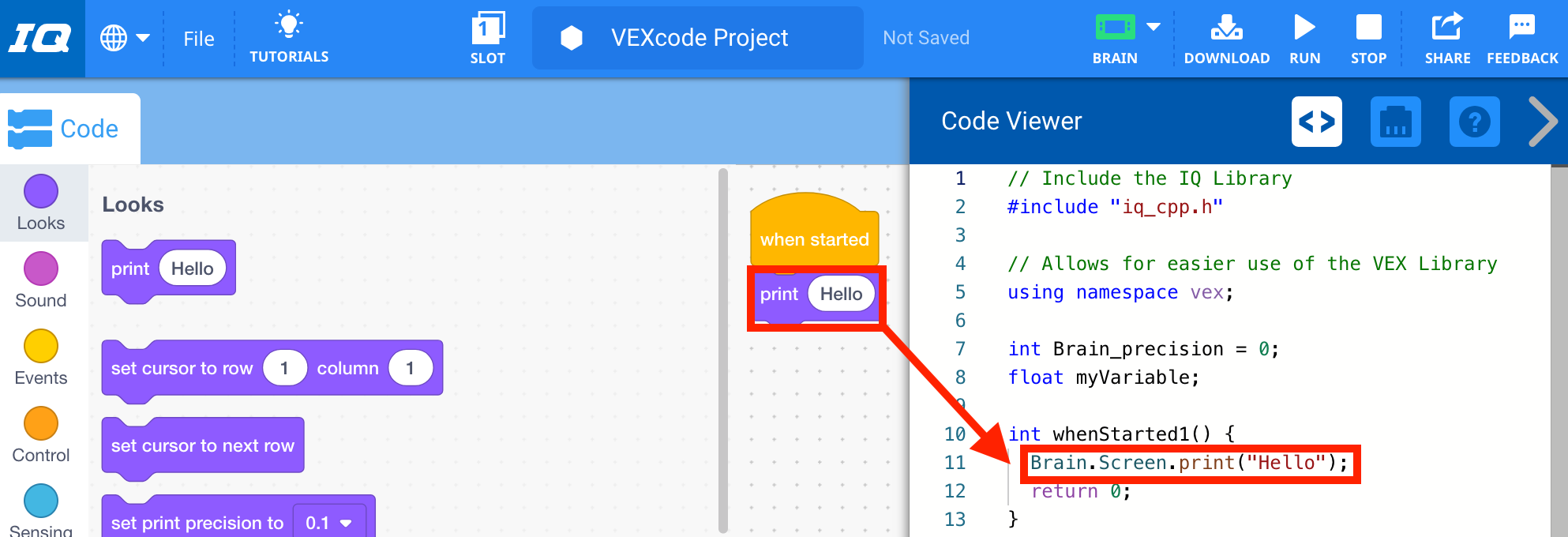Expand the Brain connection dropdown arrow

[x=1153, y=27]
